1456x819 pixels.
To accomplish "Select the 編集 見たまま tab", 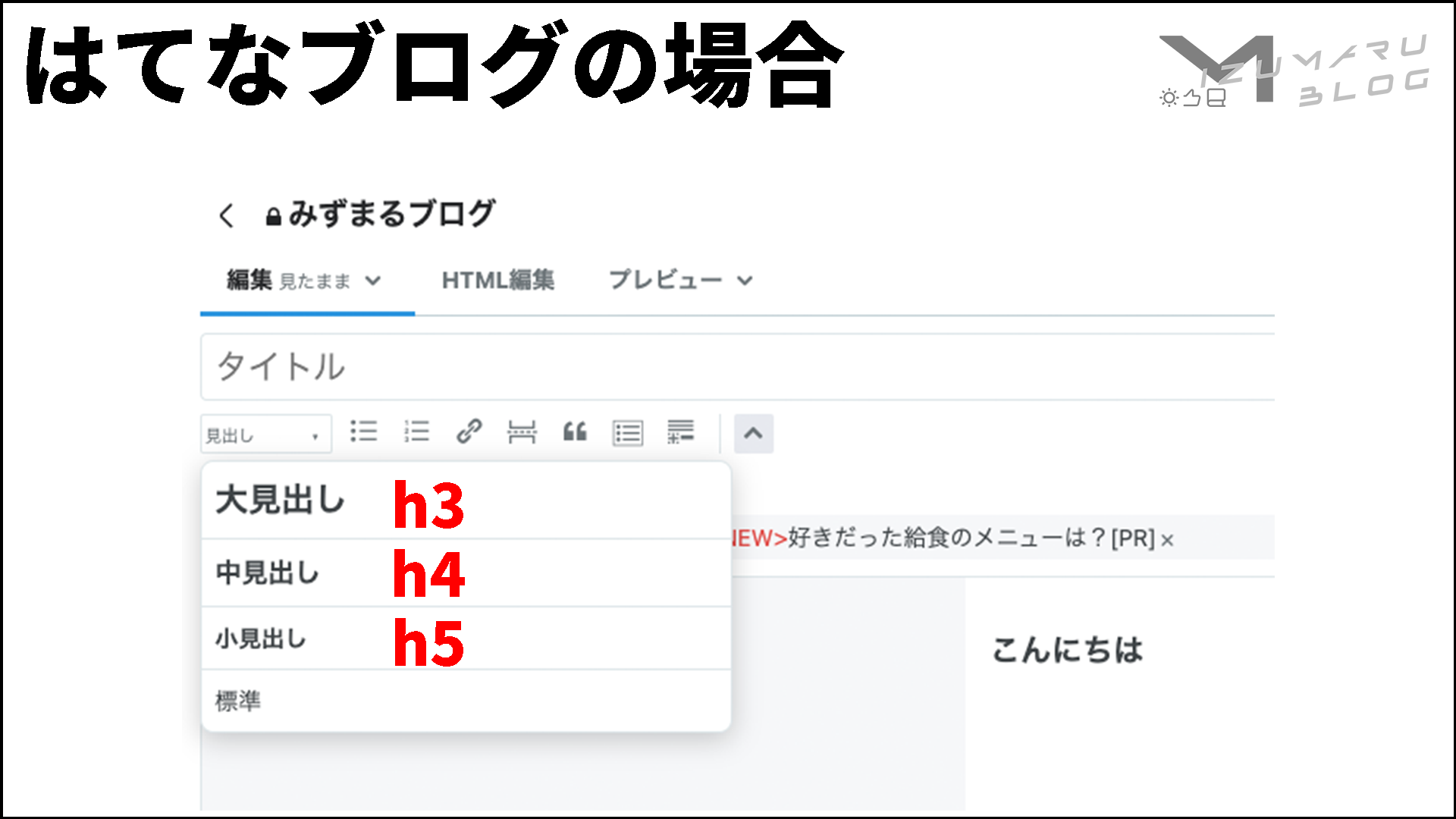I will pos(306,281).
